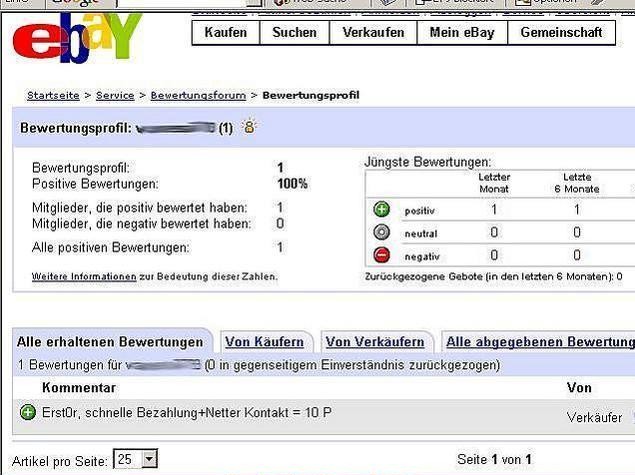This screenshot has width=635, height=475.
Task: Open the Kaufen navigation tab
Action: point(225,33)
